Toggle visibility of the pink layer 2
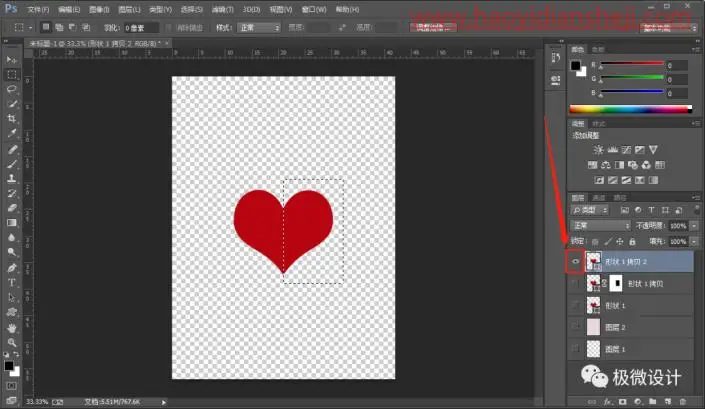705x409 pixels. click(x=576, y=327)
